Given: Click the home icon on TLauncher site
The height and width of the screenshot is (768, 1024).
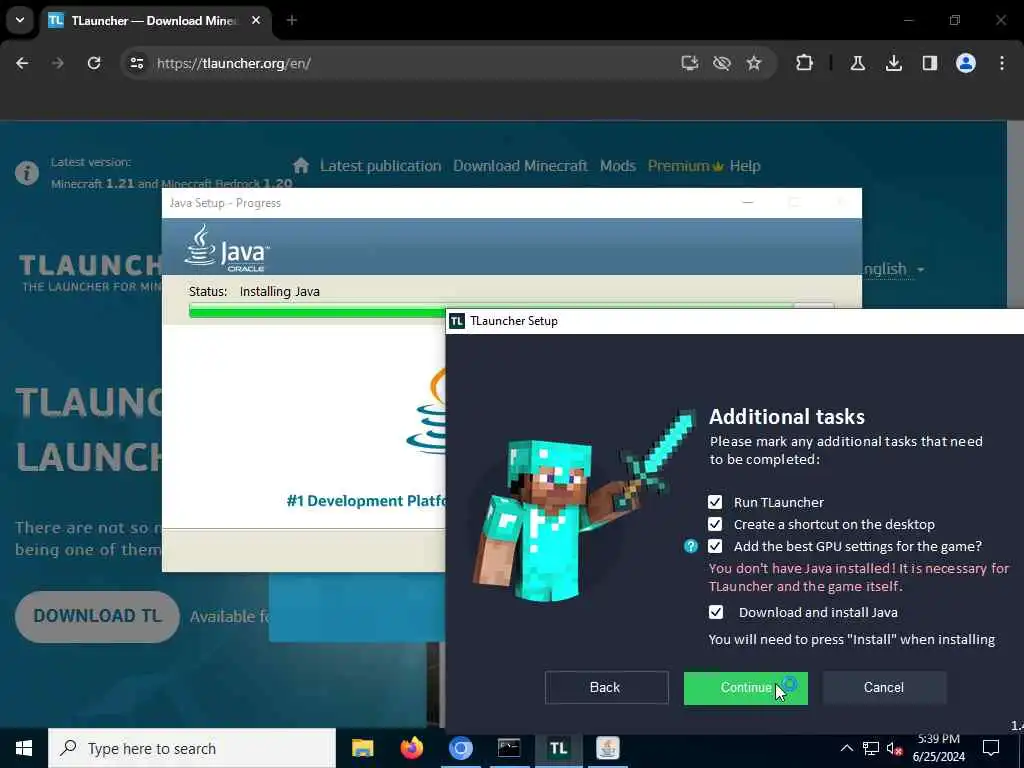Looking at the screenshot, I should click(x=300, y=166).
